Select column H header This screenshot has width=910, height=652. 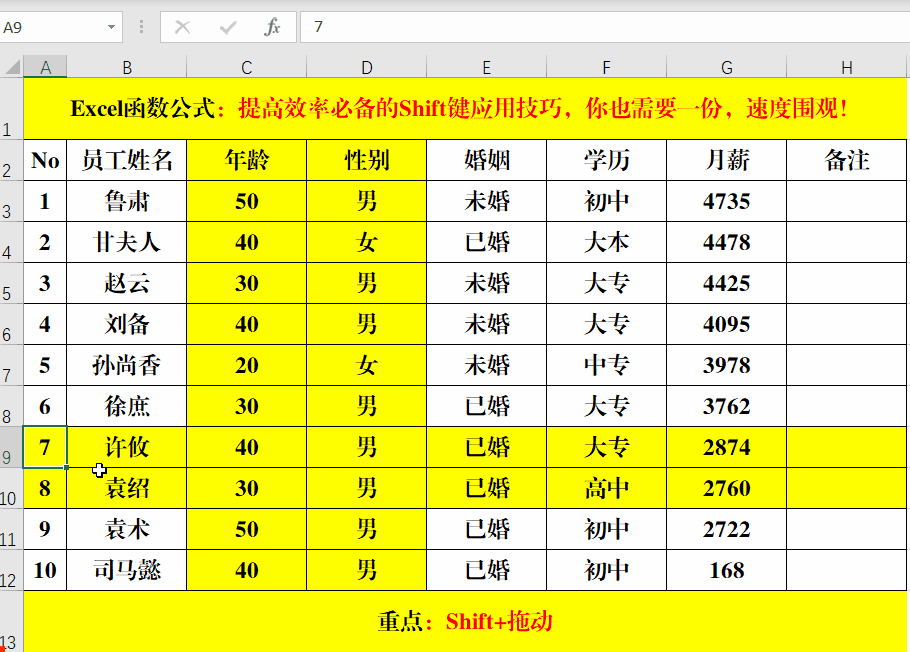pos(847,67)
